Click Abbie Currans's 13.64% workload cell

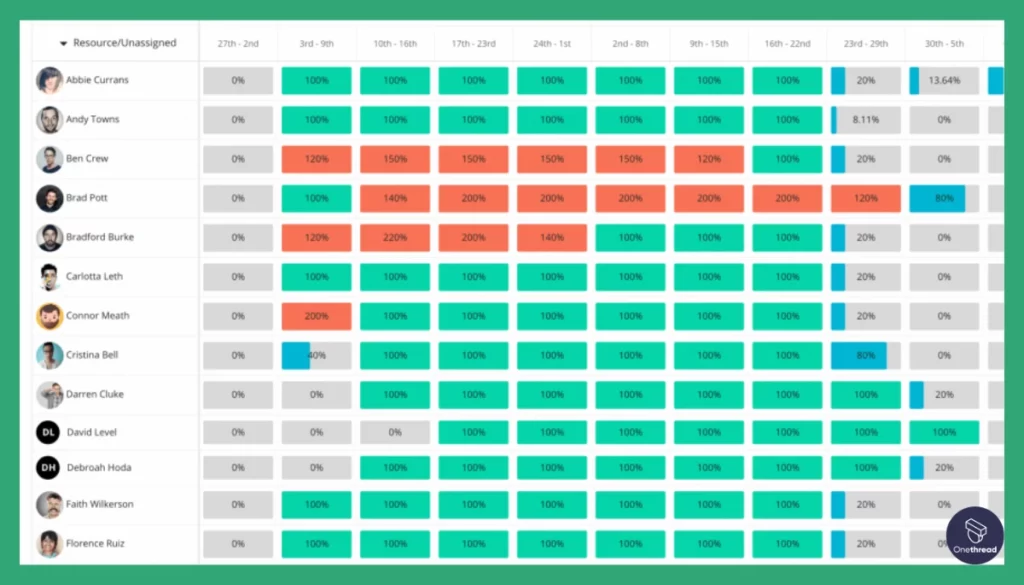click(943, 80)
